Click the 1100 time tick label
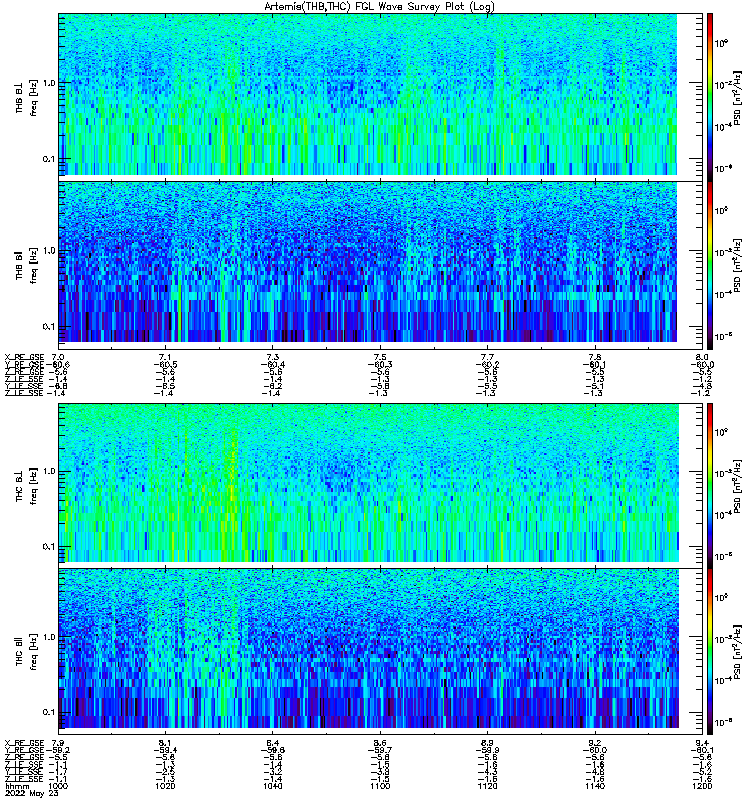 click(x=380, y=786)
